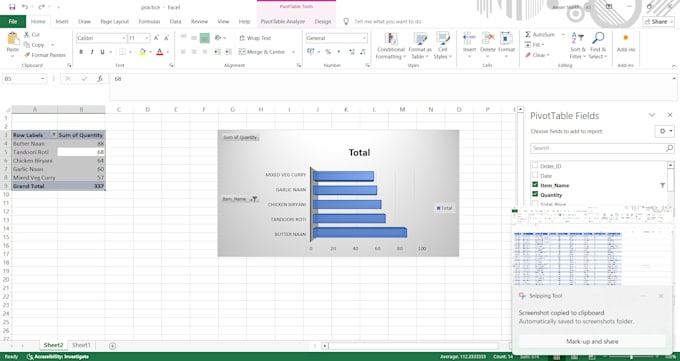680x361 pixels.
Task: Open the font name Calibri dropdown
Action: click(x=124, y=38)
